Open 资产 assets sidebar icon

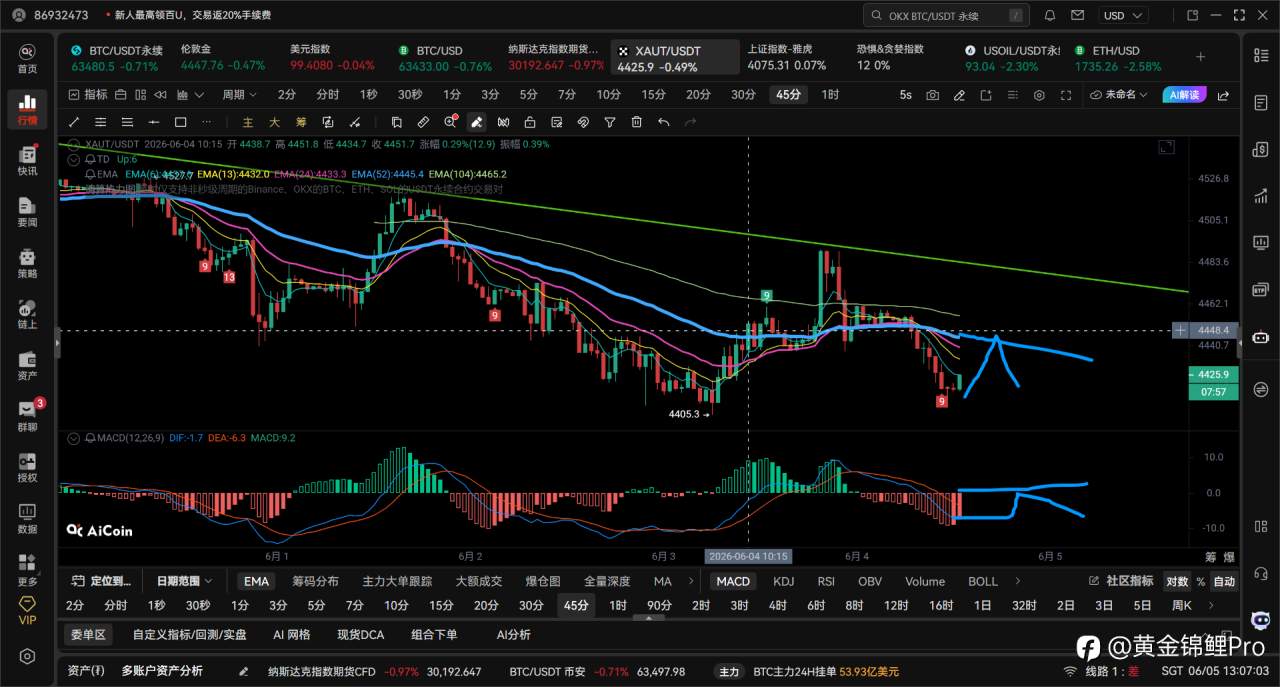(x=27, y=365)
